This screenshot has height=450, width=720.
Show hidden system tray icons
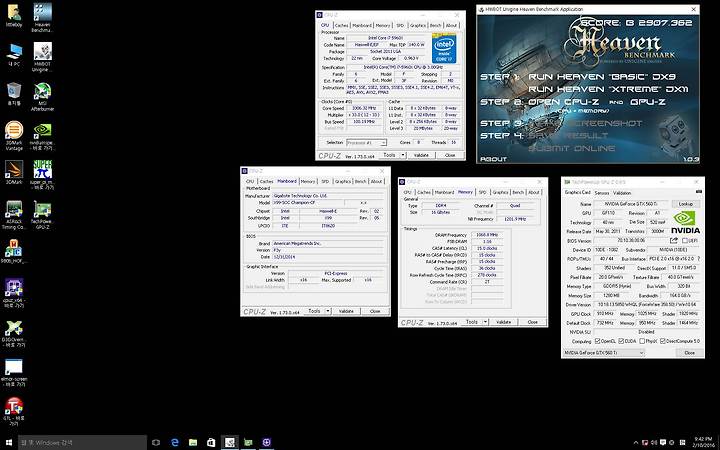pyautogui.click(x=636, y=443)
